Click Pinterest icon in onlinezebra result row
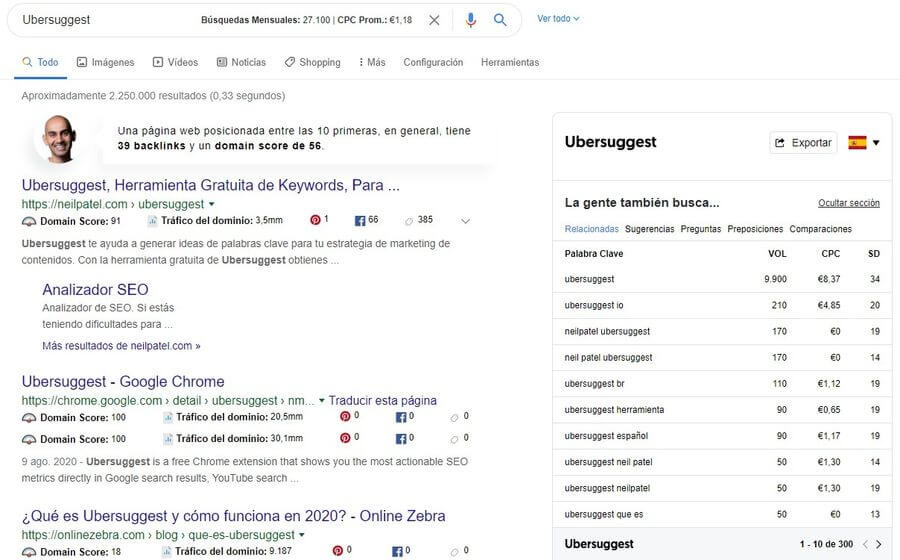This screenshot has height=560, width=900. [338, 551]
